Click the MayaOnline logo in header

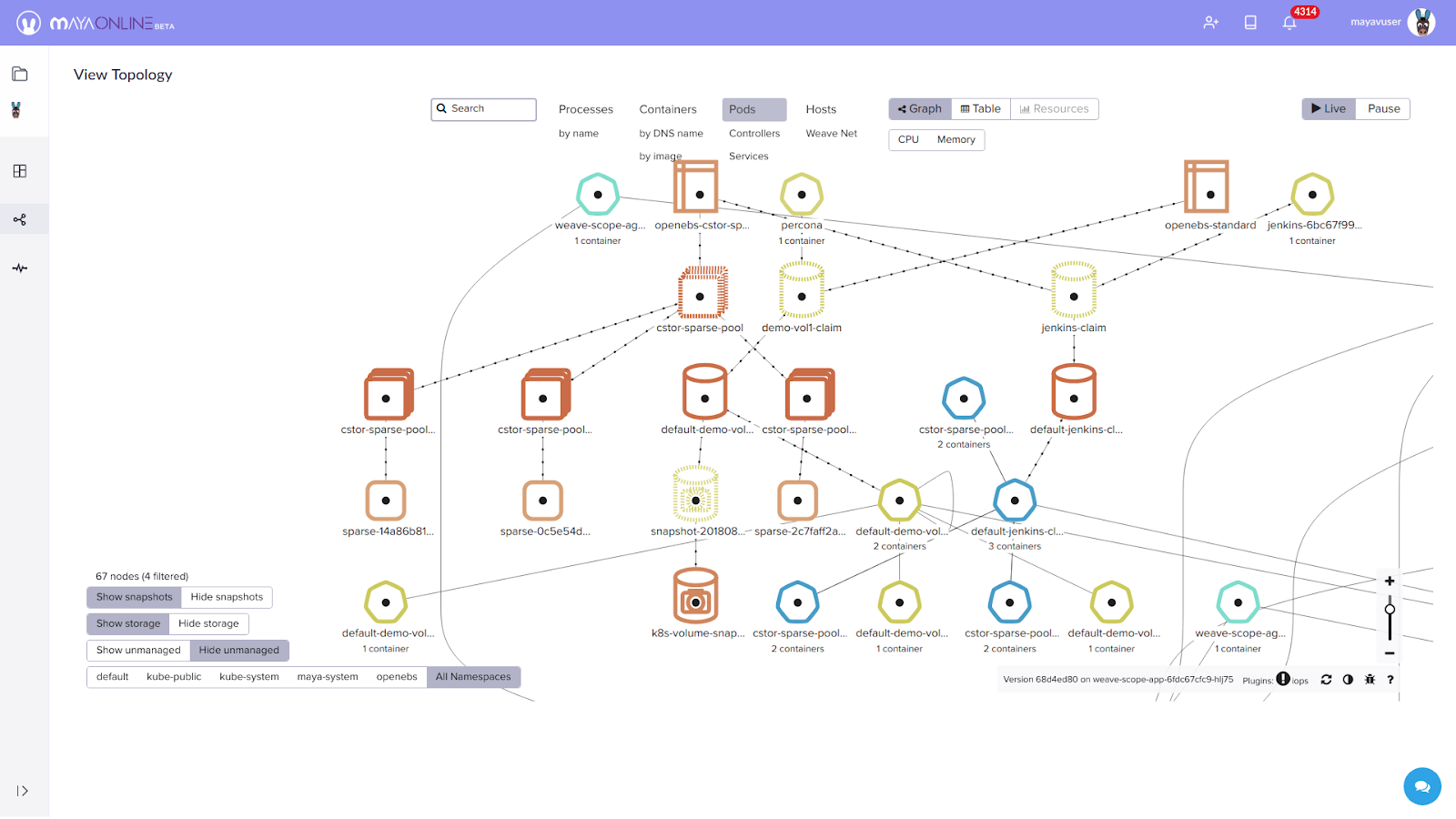click(x=96, y=23)
